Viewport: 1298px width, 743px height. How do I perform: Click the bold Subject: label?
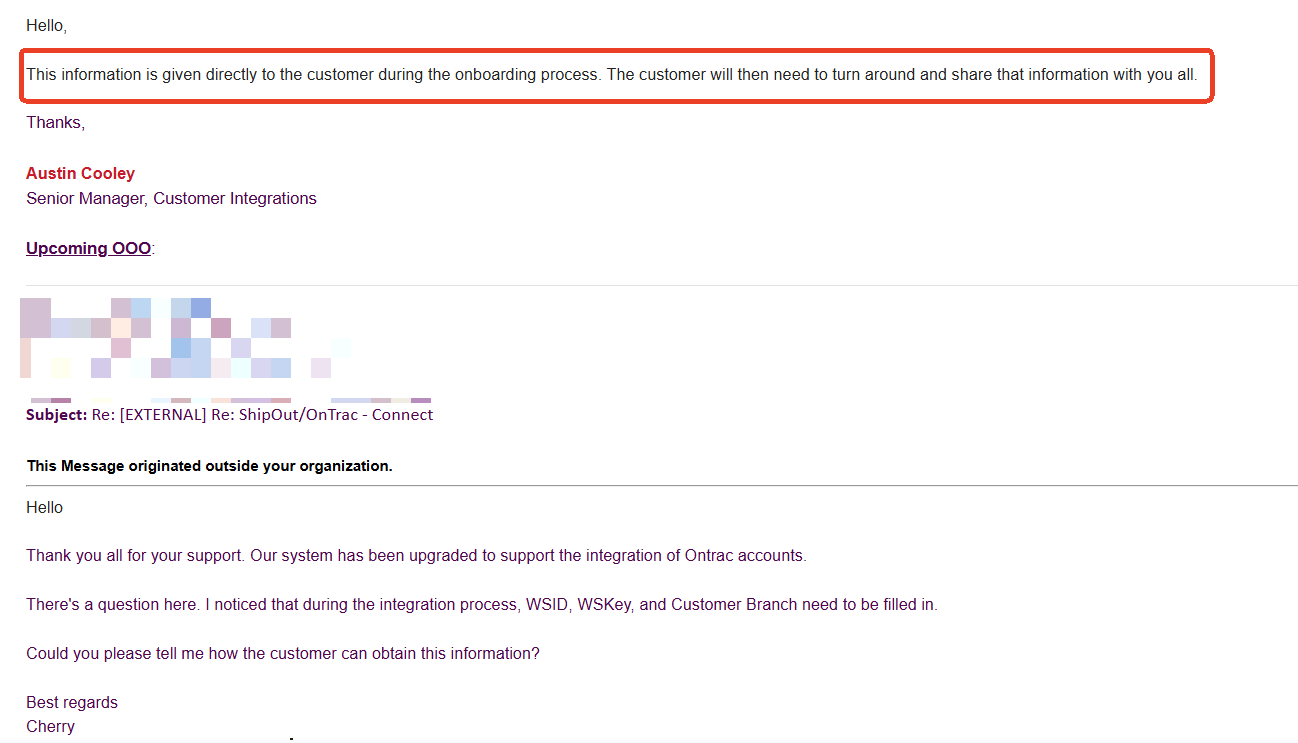coord(57,415)
